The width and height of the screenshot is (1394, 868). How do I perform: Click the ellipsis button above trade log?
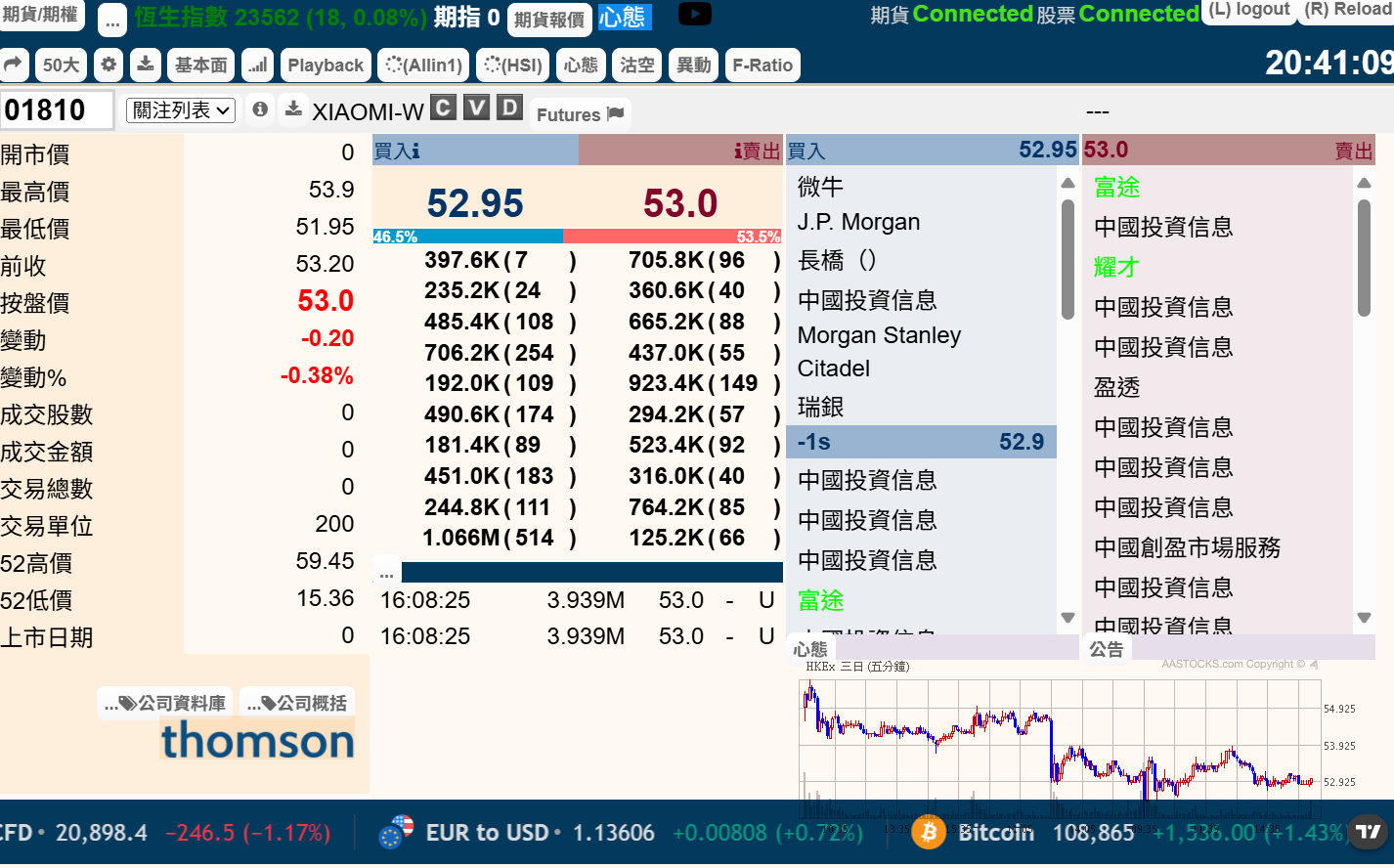pos(387,572)
